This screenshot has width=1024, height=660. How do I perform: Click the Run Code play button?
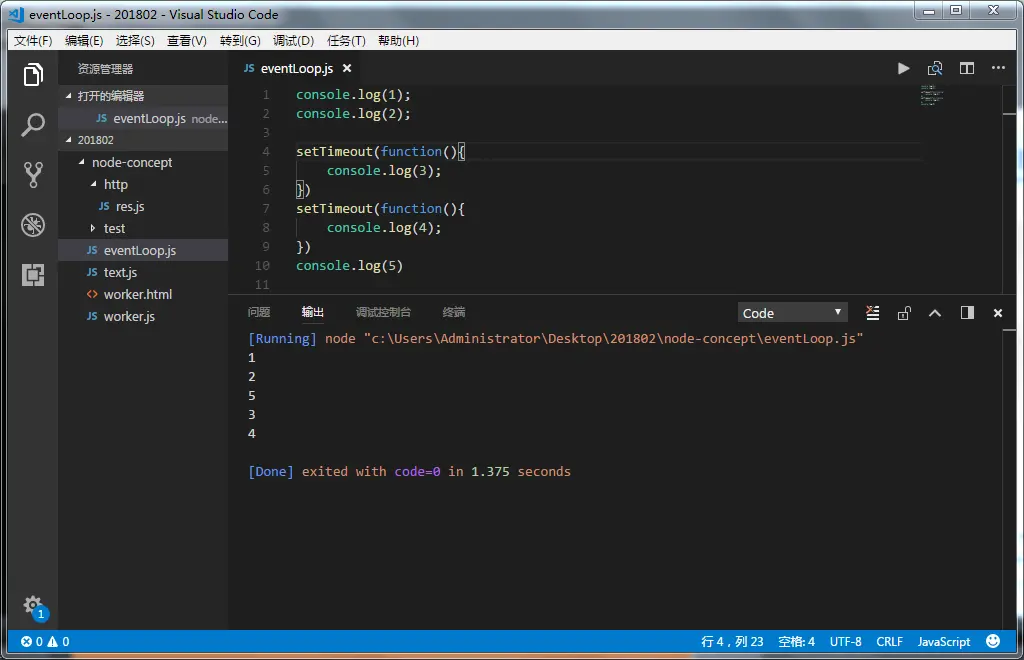coord(903,69)
